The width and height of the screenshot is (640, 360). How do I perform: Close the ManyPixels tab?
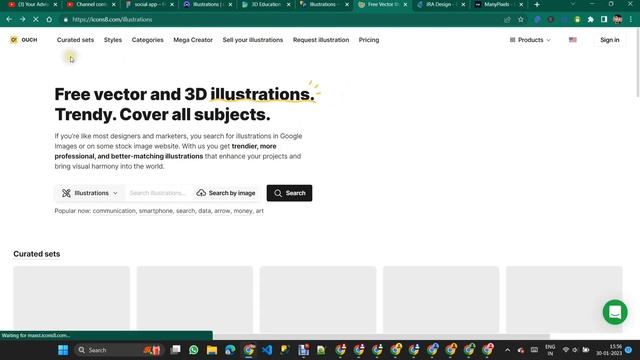coord(521,4)
